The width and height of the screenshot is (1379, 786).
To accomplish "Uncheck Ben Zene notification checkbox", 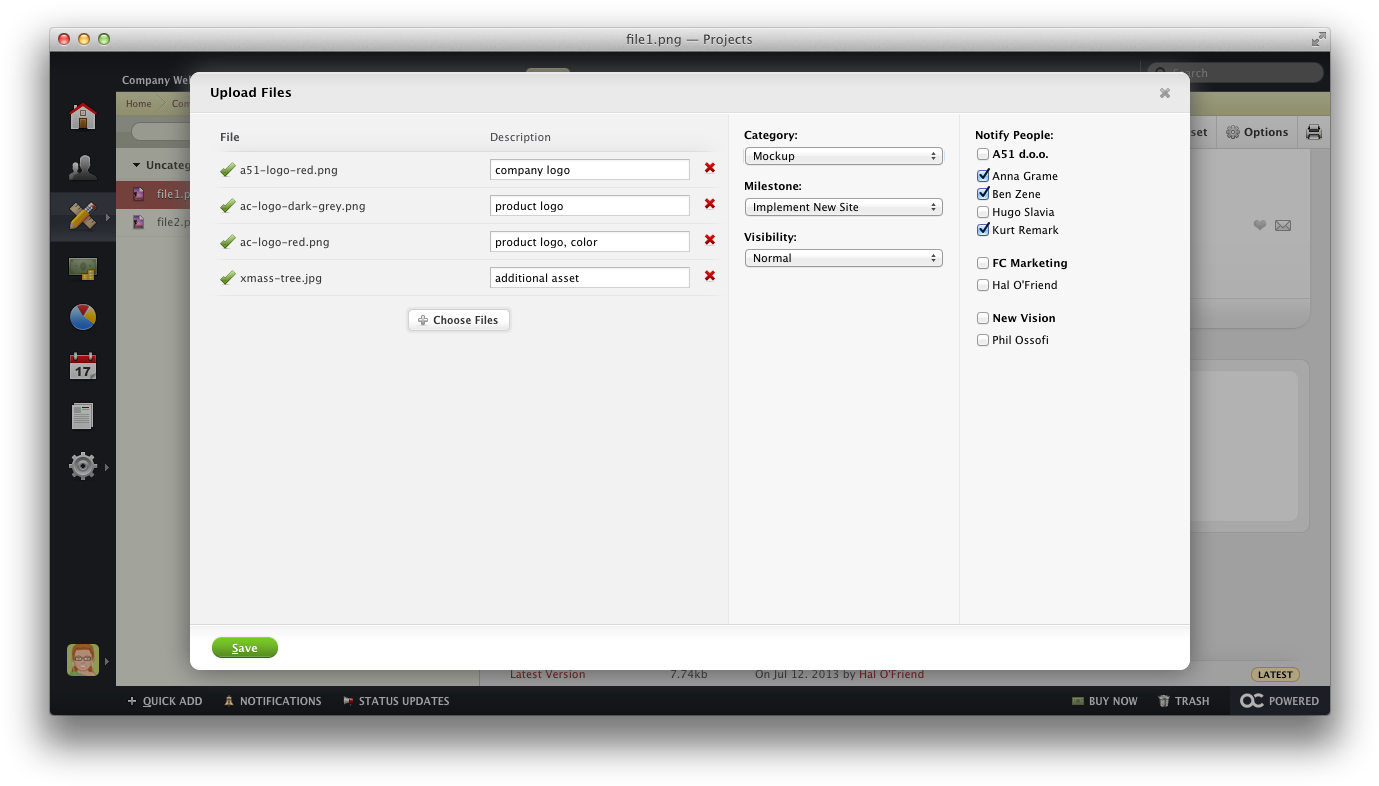I will (x=983, y=194).
